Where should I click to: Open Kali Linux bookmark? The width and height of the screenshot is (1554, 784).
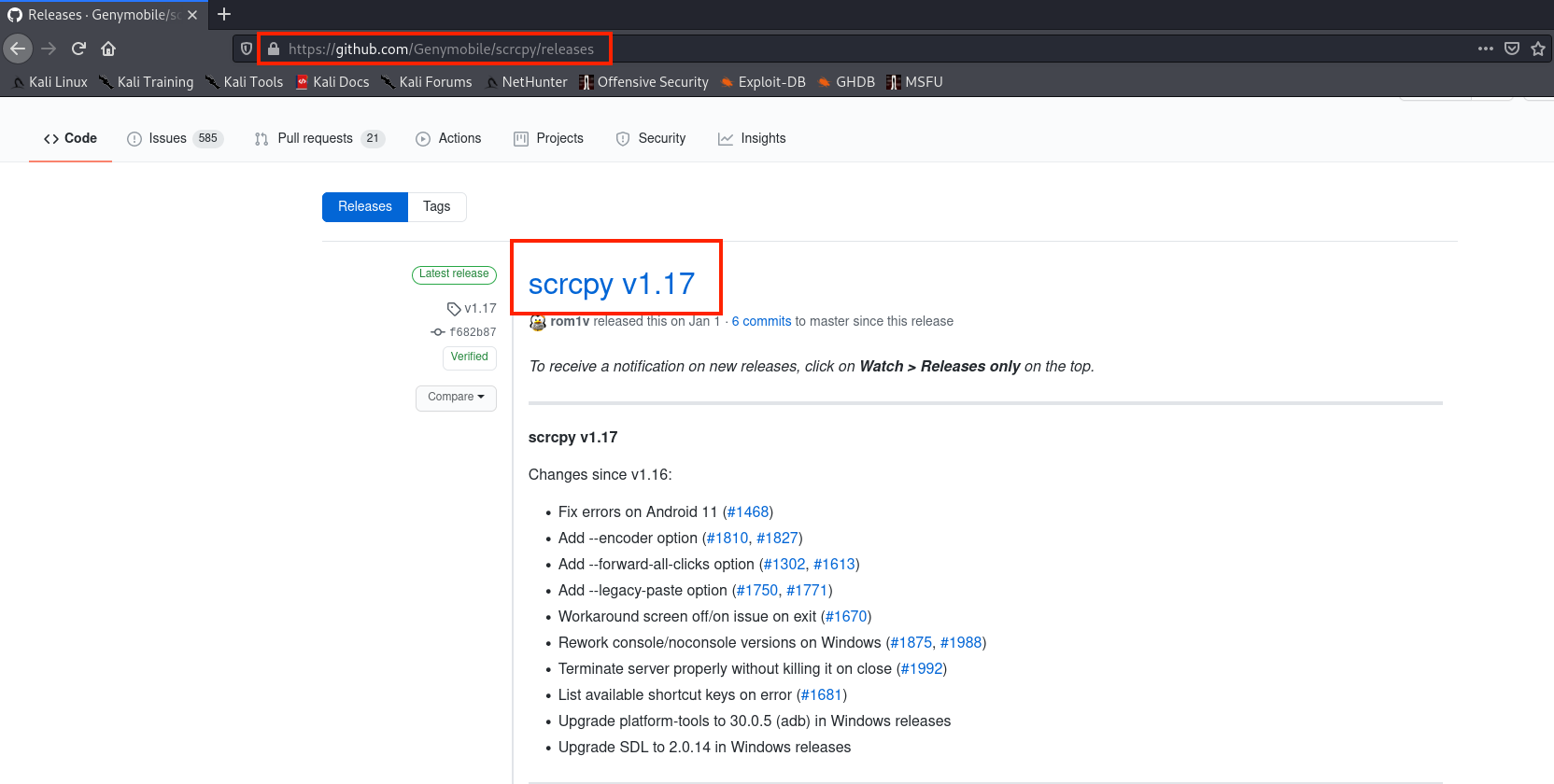coord(50,82)
